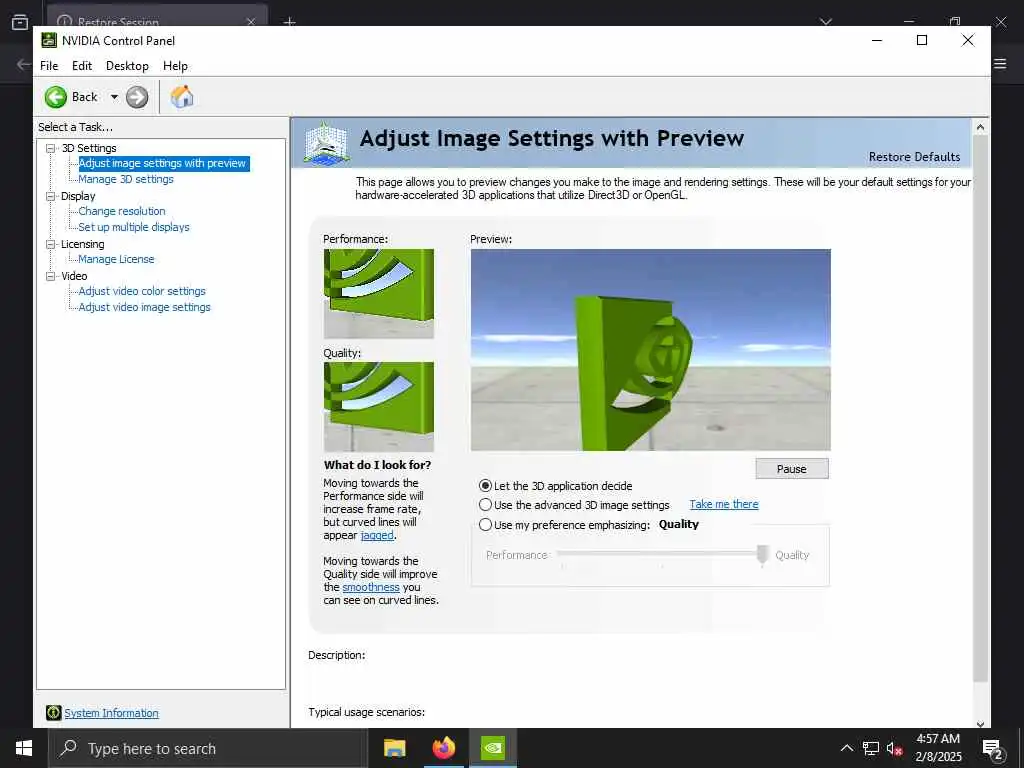The height and width of the screenshot is (768, 1024).
Task: Click the System Information icon
Action: click(x=54, y=712)
